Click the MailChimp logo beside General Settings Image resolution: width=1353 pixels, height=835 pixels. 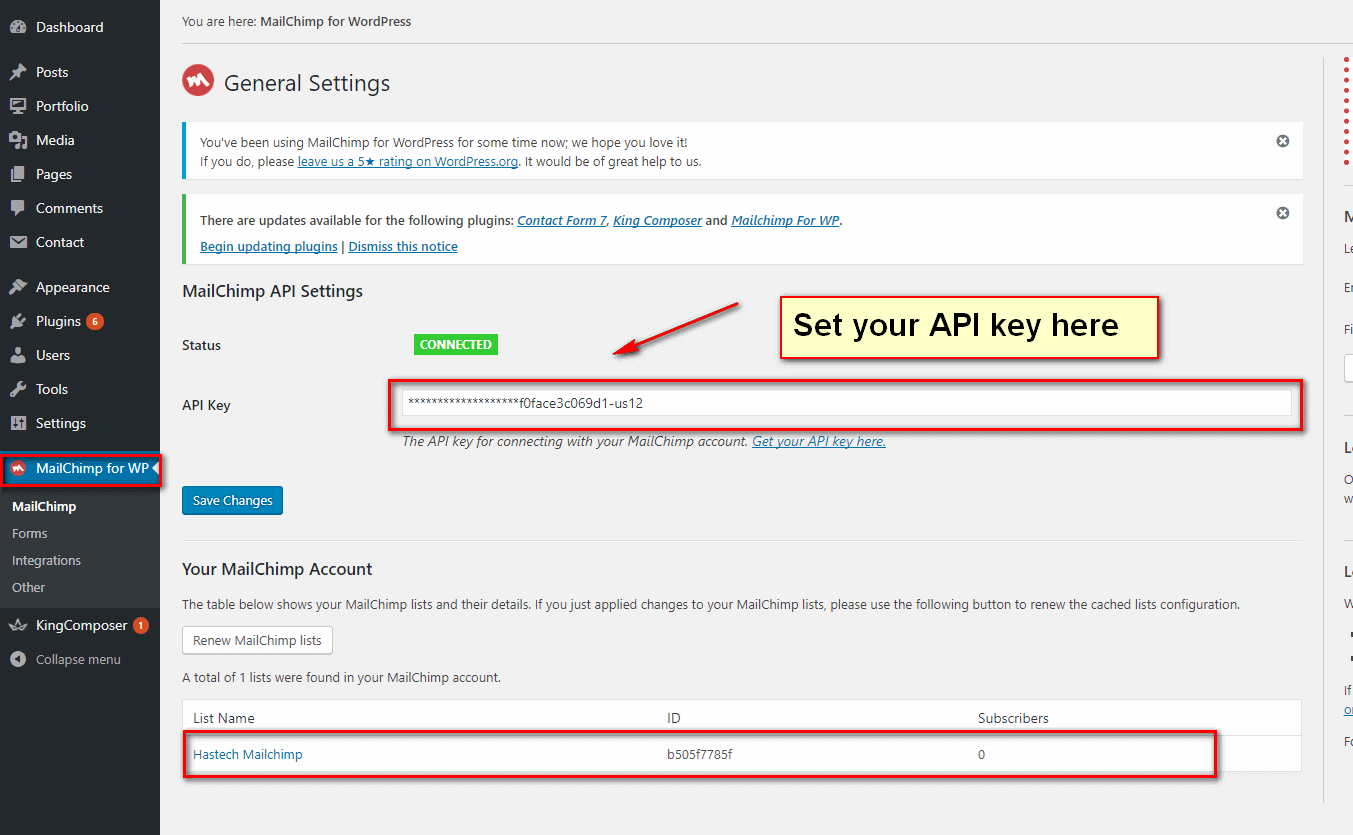pos(198,81)
